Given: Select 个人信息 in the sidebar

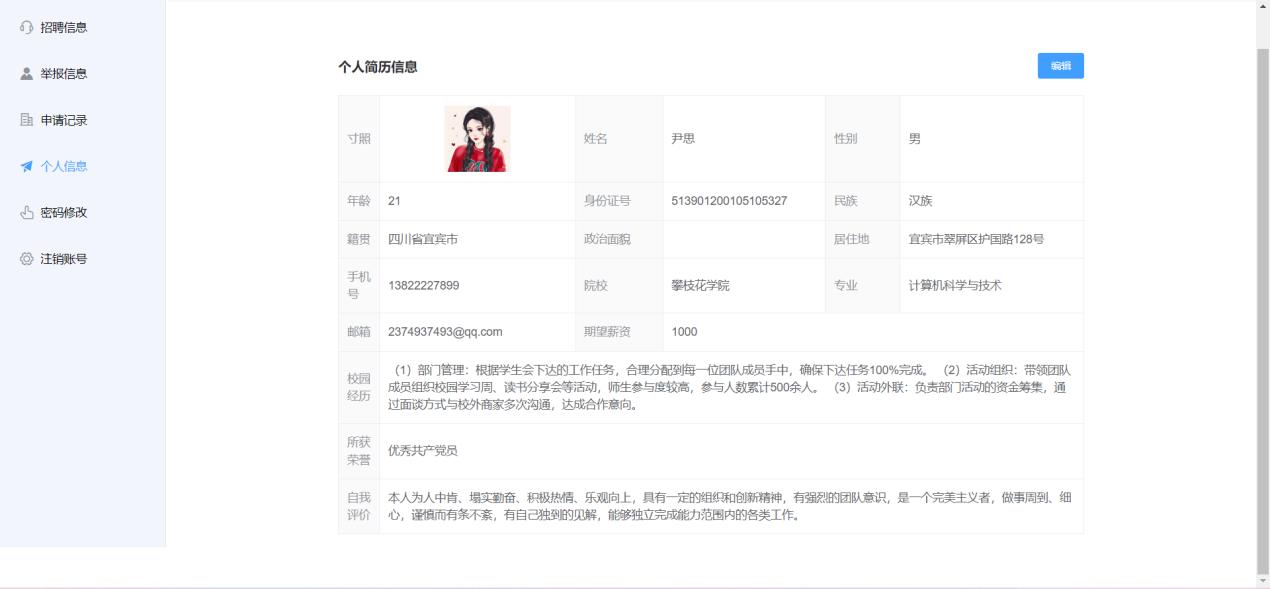Looking at the screenshot, I should [82, 166].
